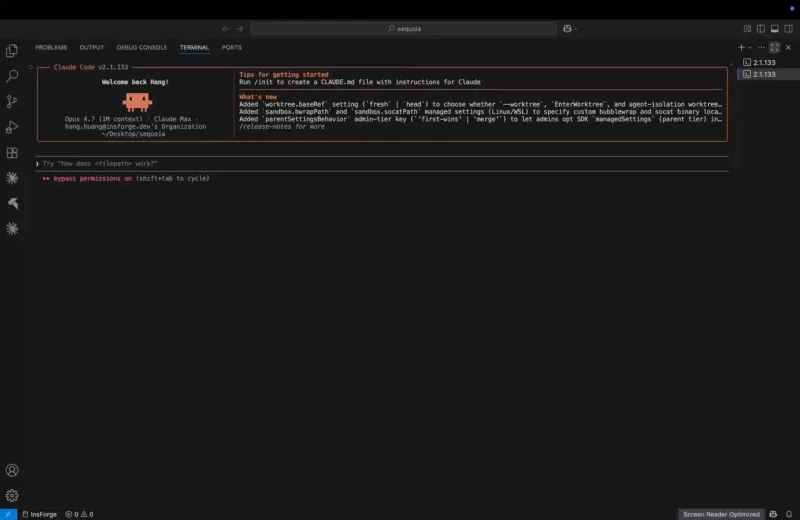The height and width of the screenshot is (520, 800).
Task: Toggle the bottom panel visibility
Action: (x=774, y=29)
